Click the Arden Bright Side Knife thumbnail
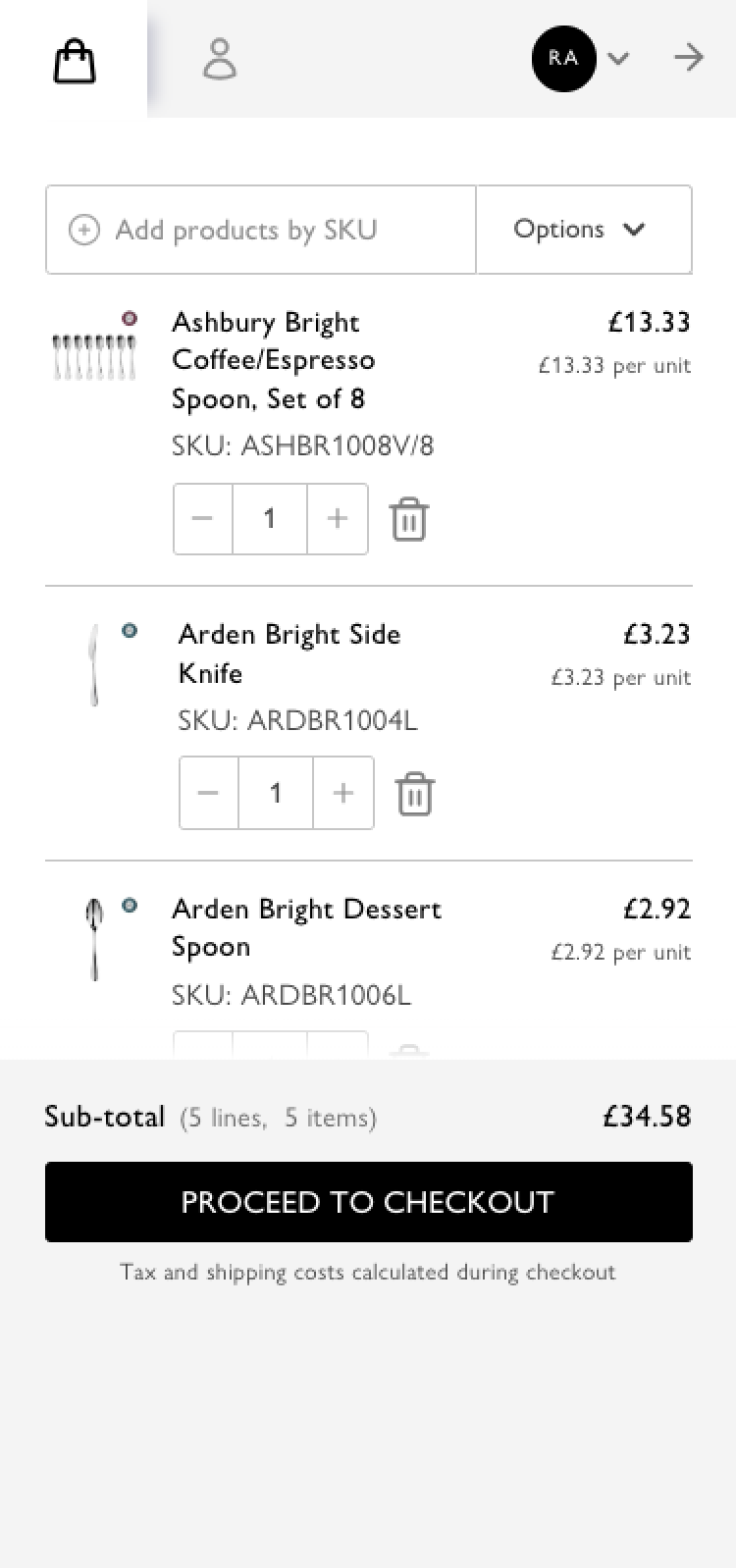 click(x=94, y=665)
